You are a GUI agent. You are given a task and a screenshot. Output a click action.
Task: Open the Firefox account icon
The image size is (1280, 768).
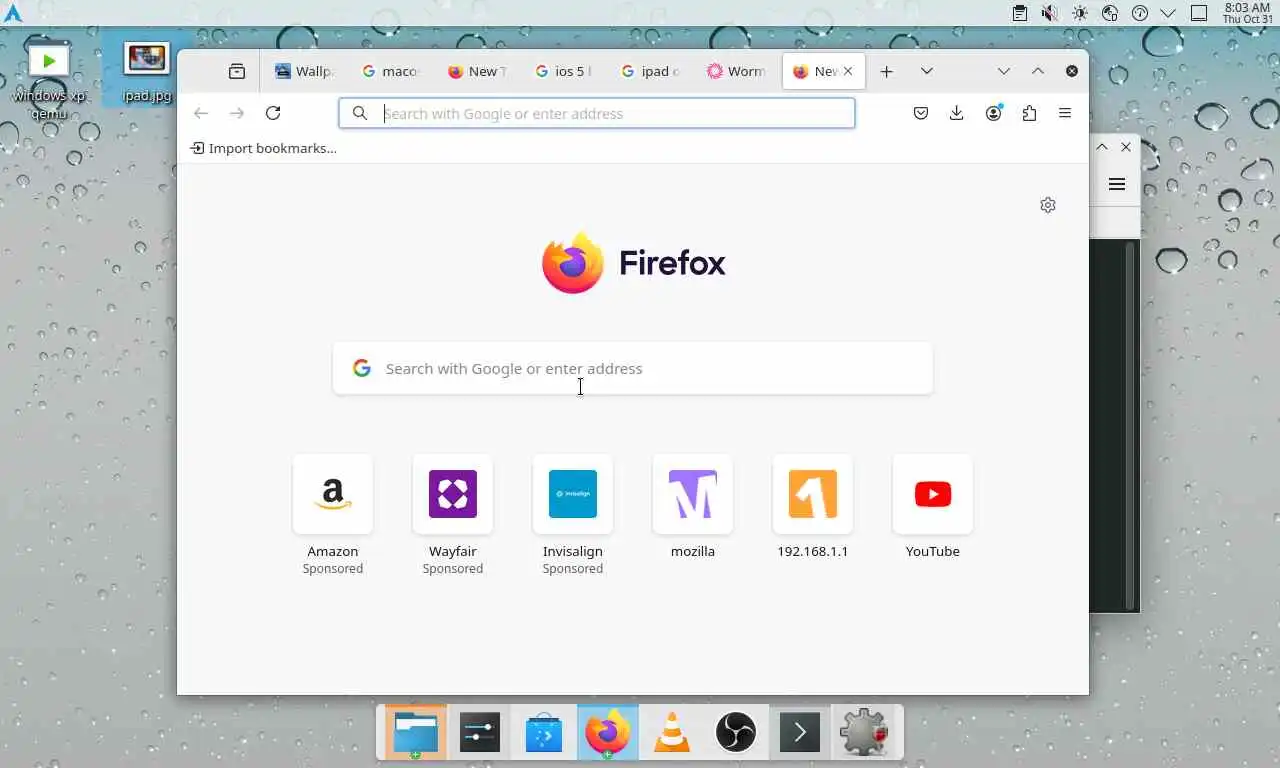coord(993,113)
